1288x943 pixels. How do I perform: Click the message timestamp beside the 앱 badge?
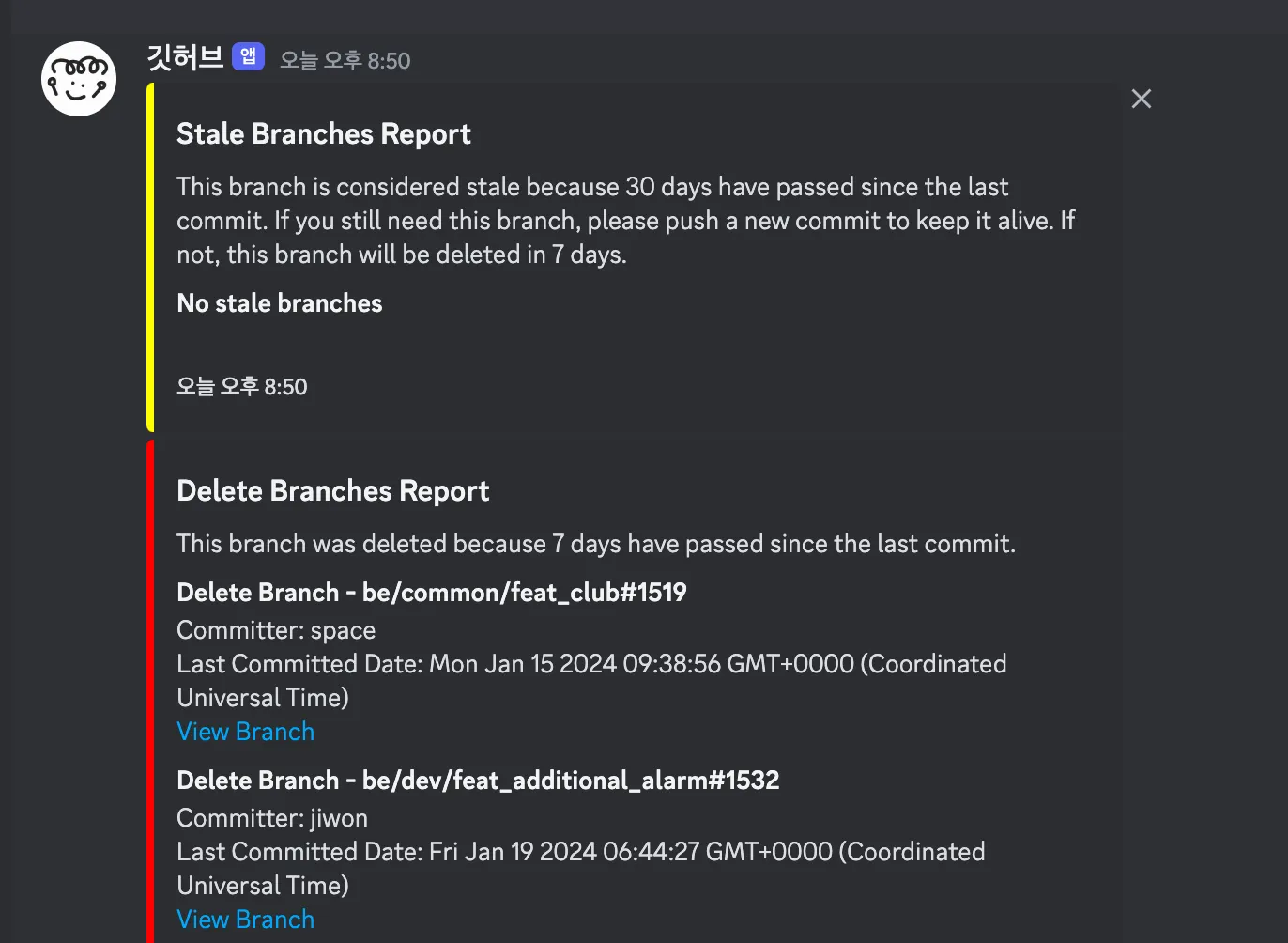(345, 61)
